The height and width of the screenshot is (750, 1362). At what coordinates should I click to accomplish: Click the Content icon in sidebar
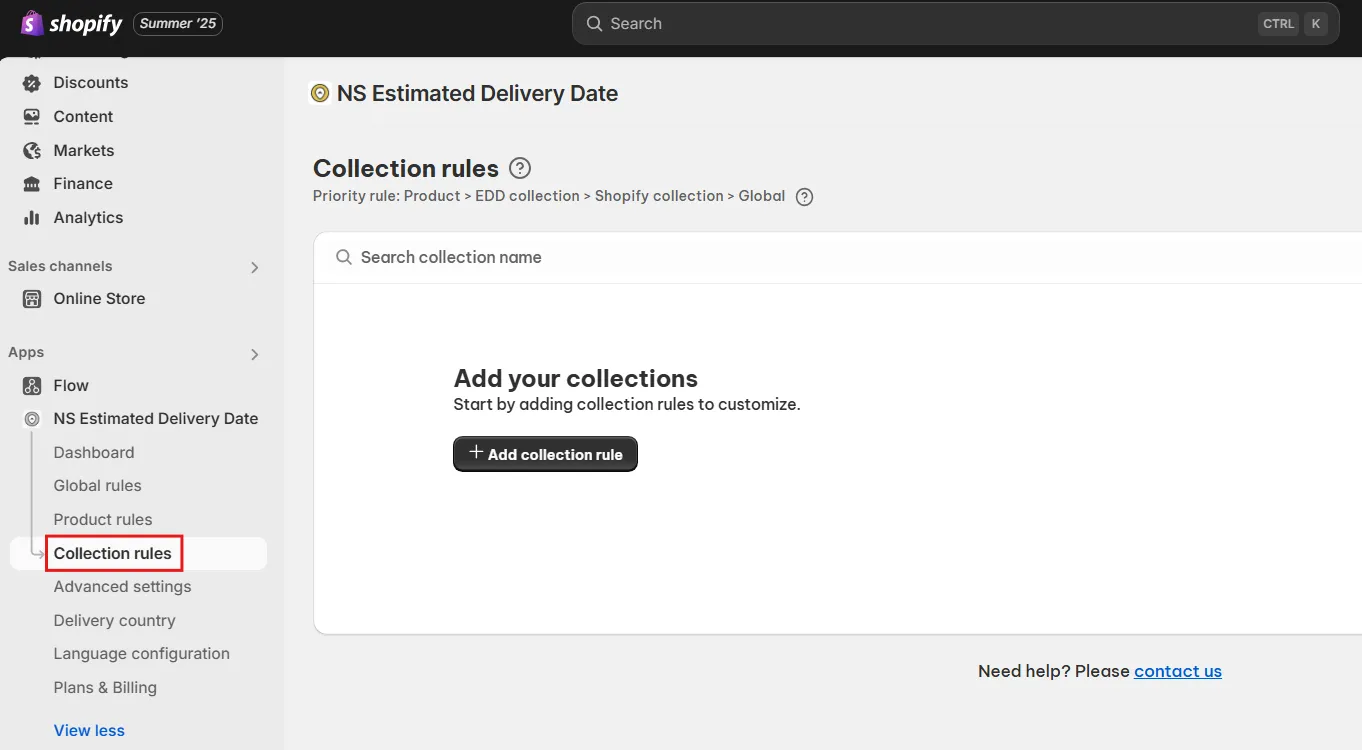coord(32,117)
